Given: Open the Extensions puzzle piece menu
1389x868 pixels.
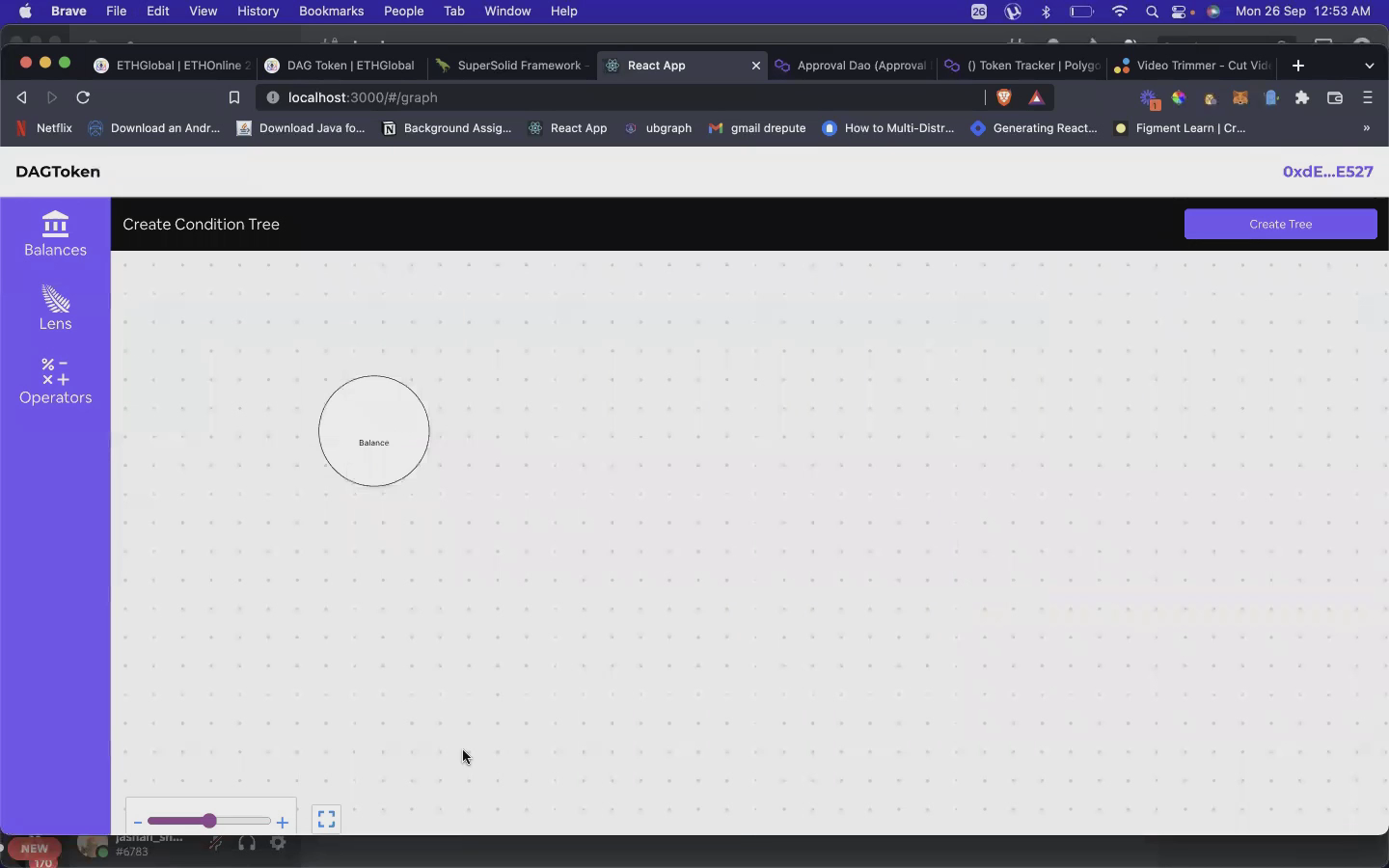Looking at the screenshot, I should click(x=1302, y=97).
